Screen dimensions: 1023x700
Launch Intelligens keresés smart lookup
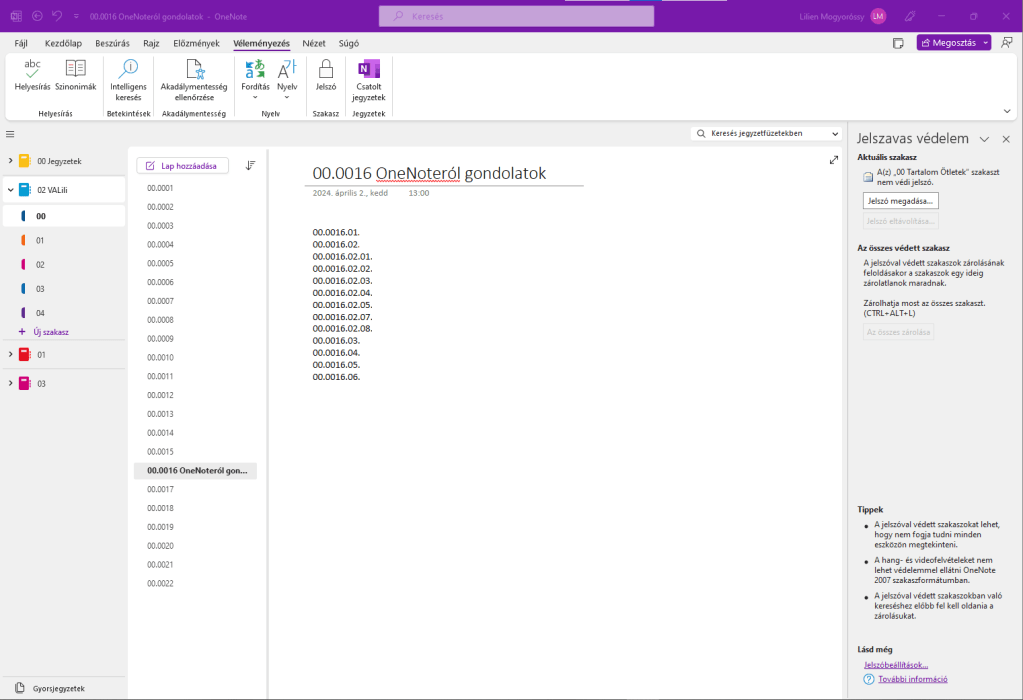click(128, 69)
